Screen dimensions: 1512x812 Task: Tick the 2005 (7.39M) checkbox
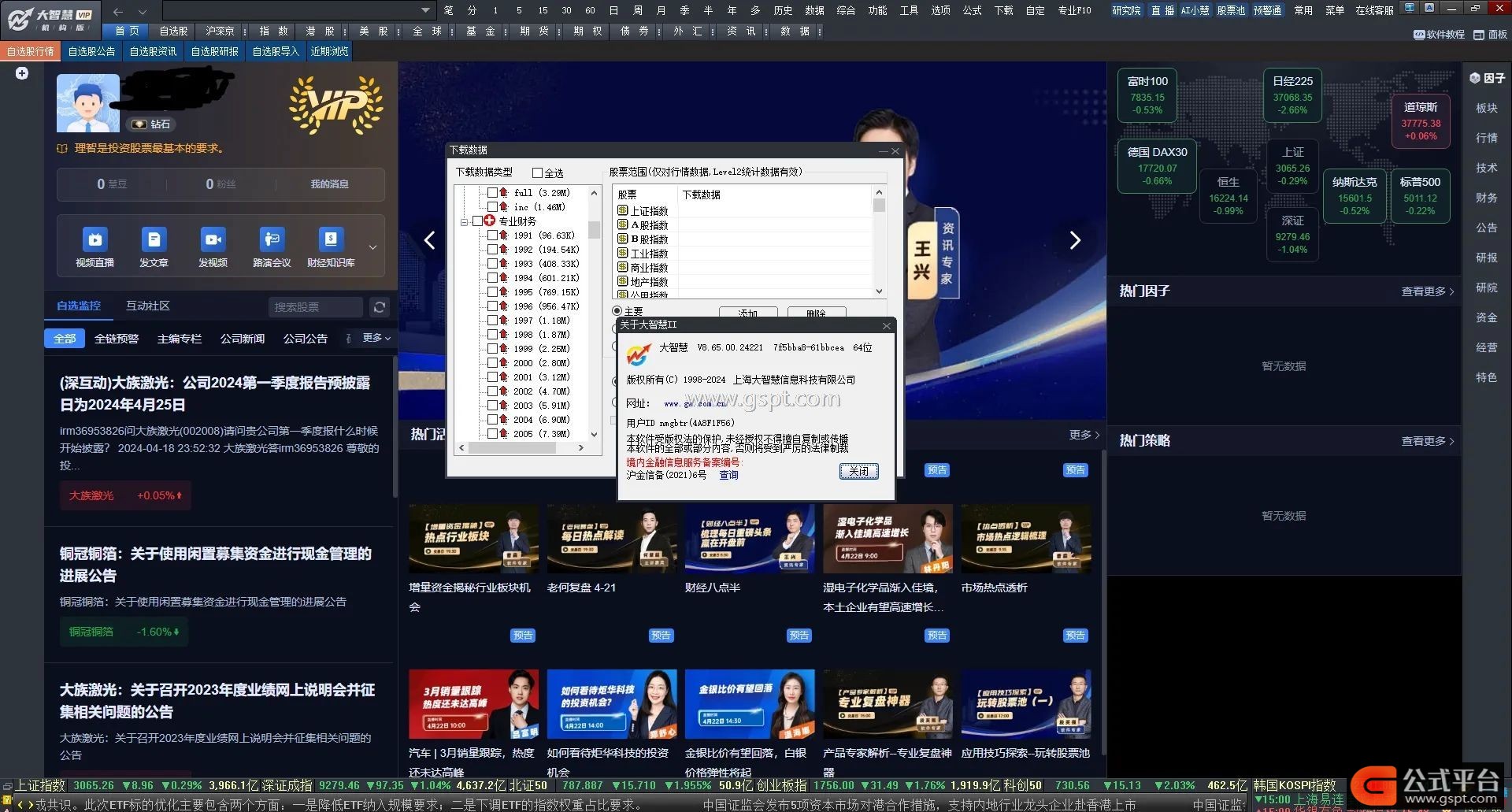tap(492, 434)
